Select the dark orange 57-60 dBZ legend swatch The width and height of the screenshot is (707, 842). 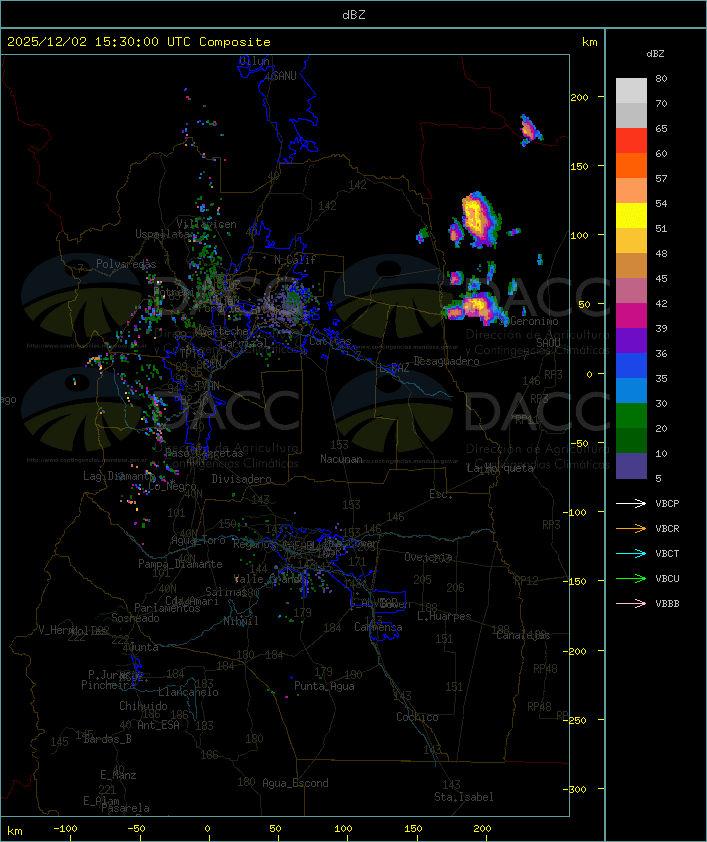point(631,165)
